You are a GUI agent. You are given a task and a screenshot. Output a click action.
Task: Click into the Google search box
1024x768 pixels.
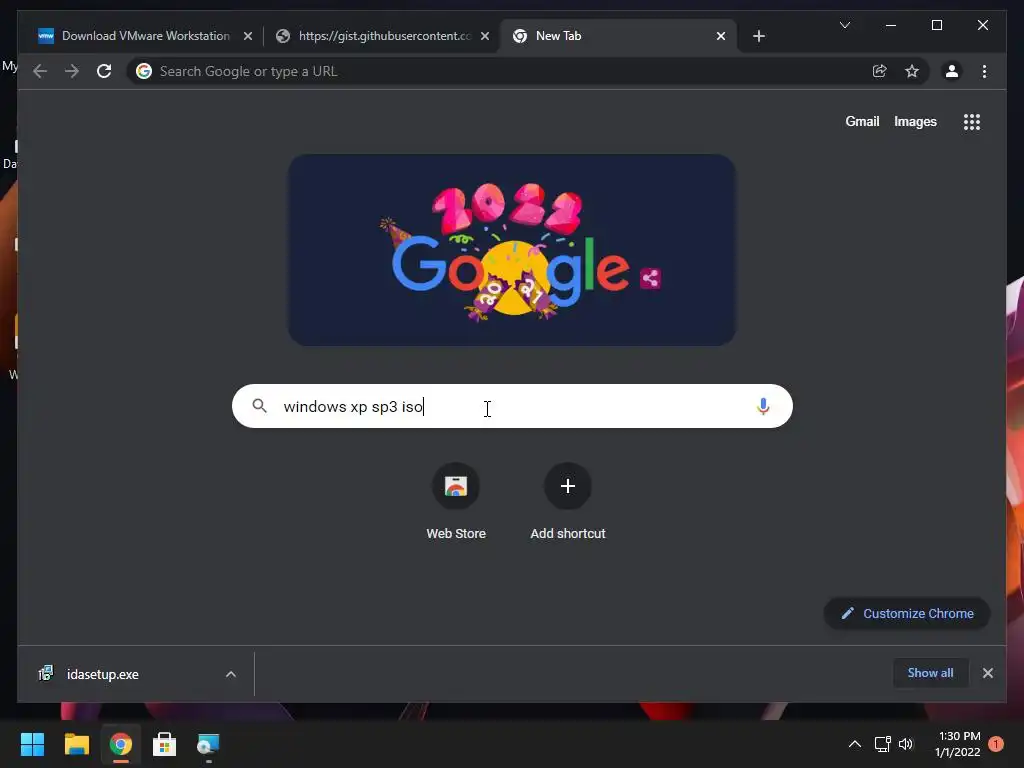pos(512,406)
